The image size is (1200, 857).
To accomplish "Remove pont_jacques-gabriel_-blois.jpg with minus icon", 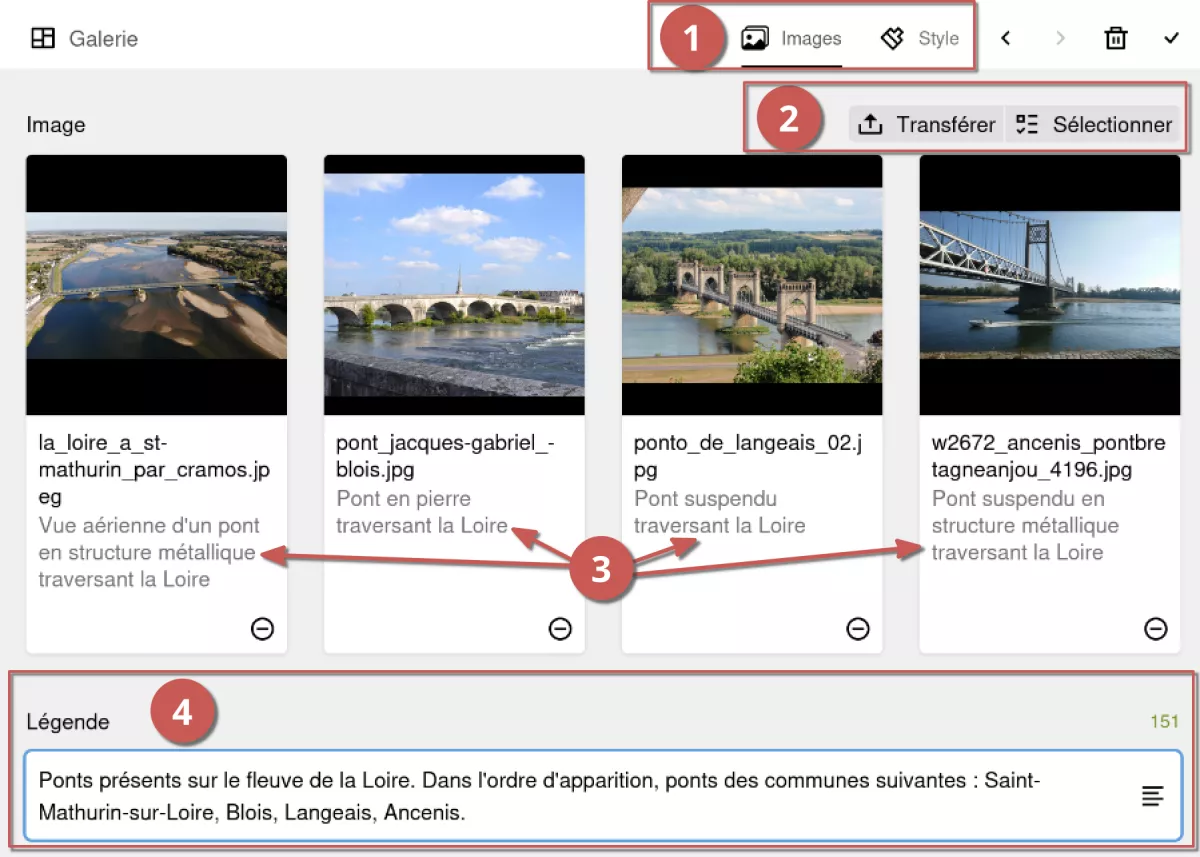I will (560, 629).
